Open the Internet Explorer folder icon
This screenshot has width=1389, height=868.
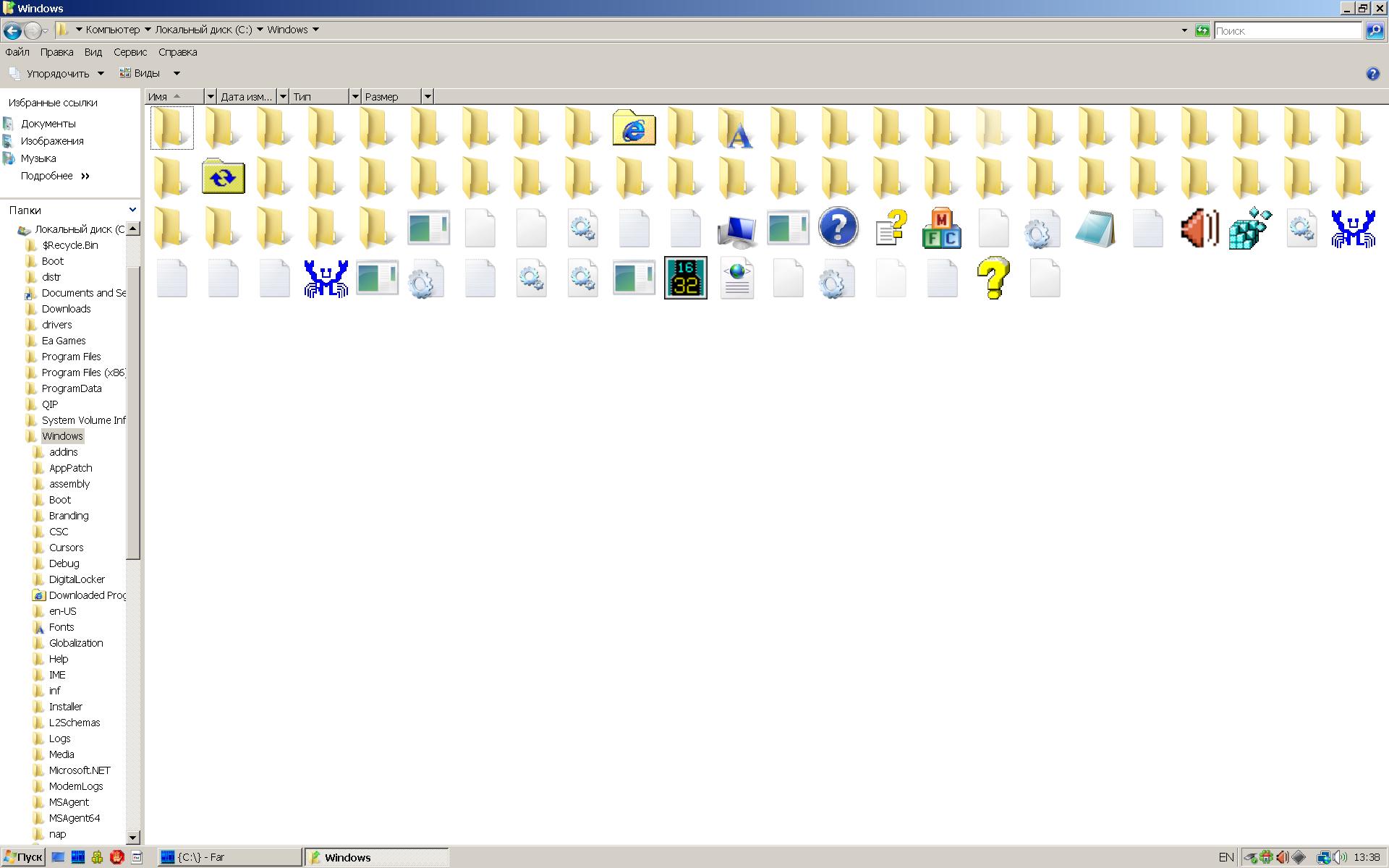[634, 129]
